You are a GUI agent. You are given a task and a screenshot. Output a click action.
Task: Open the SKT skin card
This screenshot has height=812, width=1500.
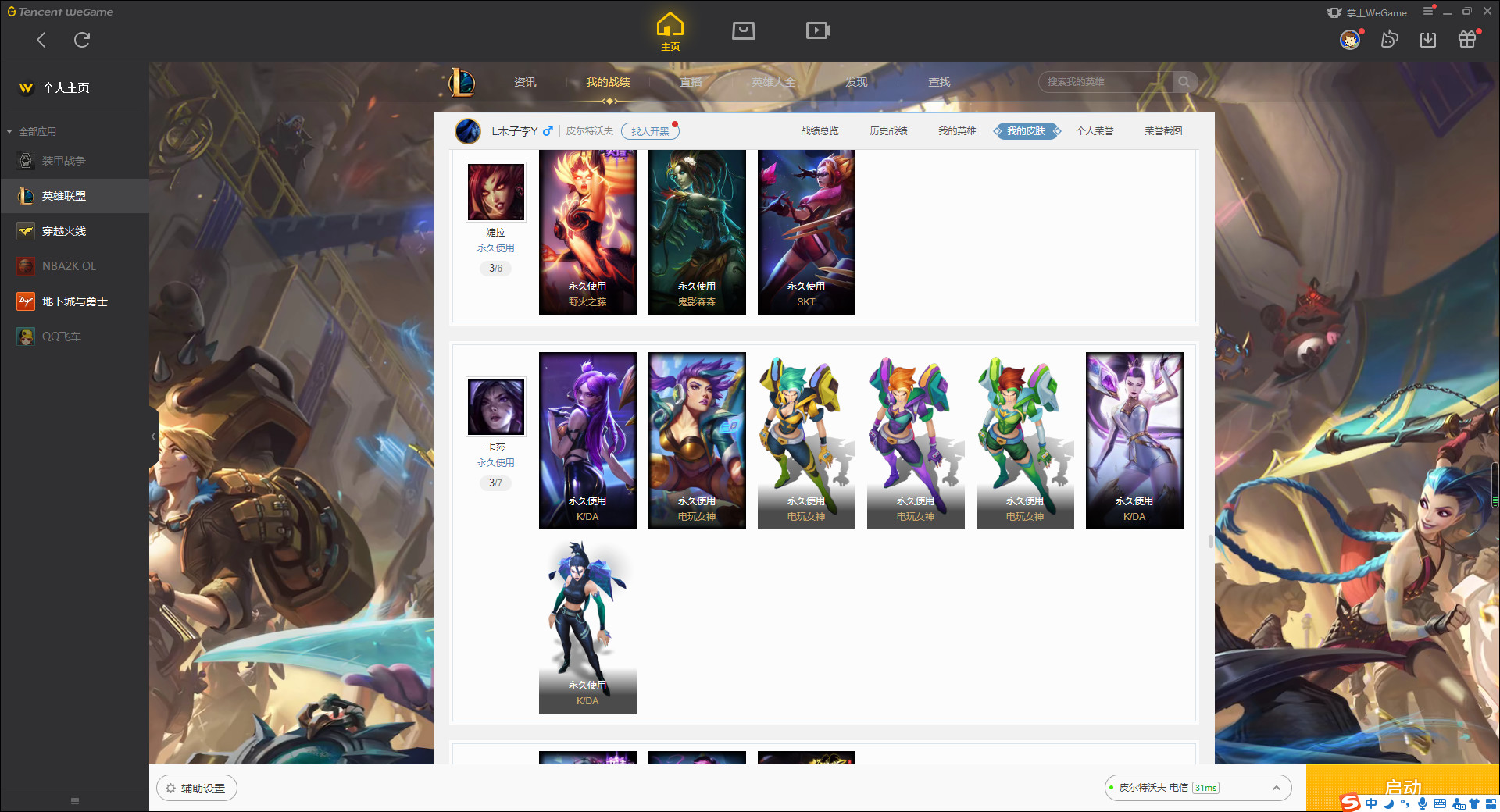pos(806,232)
